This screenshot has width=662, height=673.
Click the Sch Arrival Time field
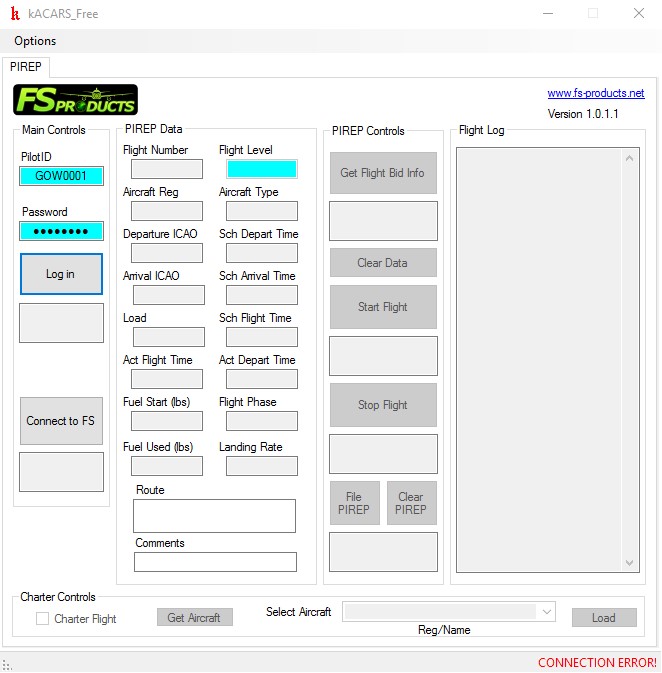pyautogui.click(x=262, y=295)
